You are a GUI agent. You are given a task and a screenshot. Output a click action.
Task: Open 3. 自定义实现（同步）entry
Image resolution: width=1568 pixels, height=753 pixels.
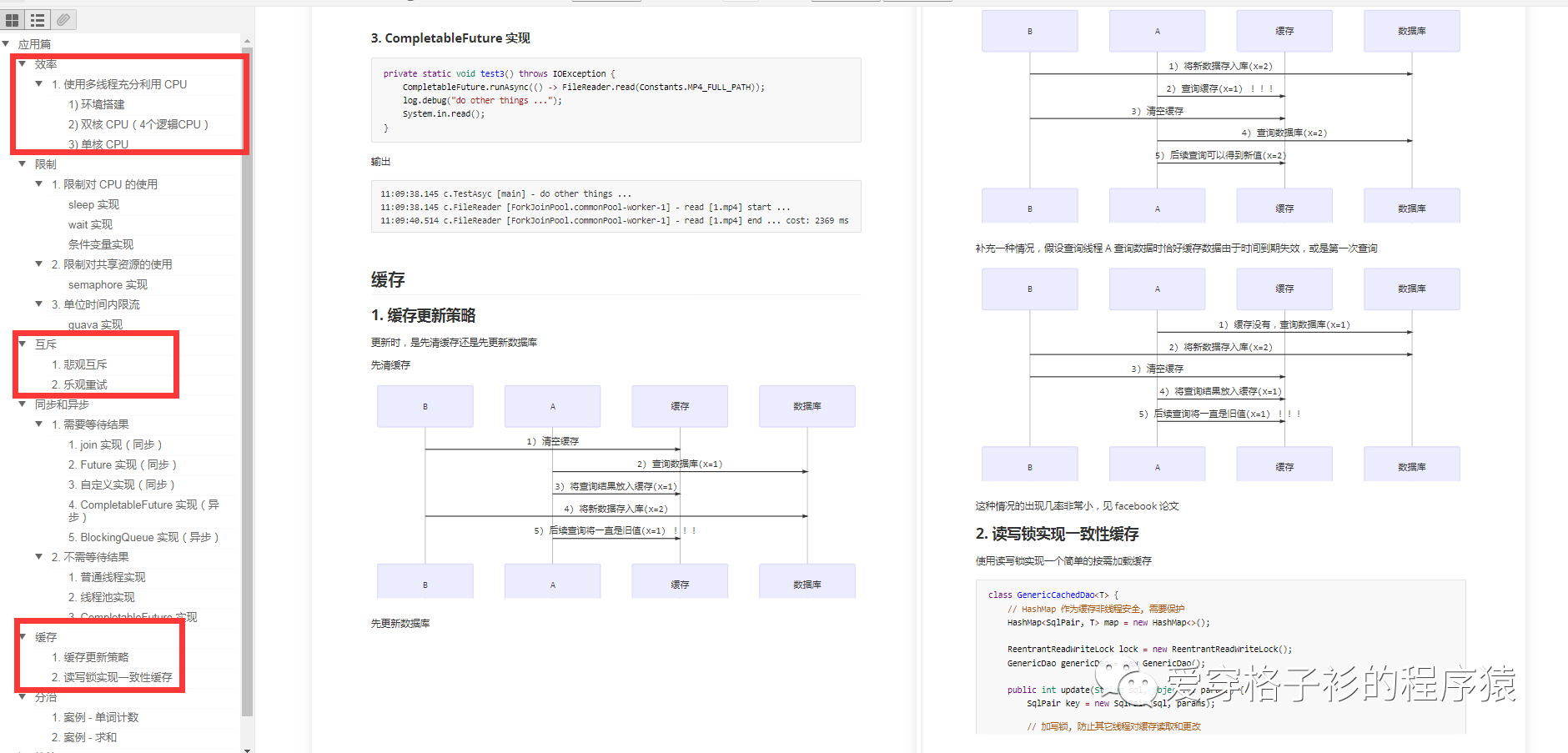point(122,484)
